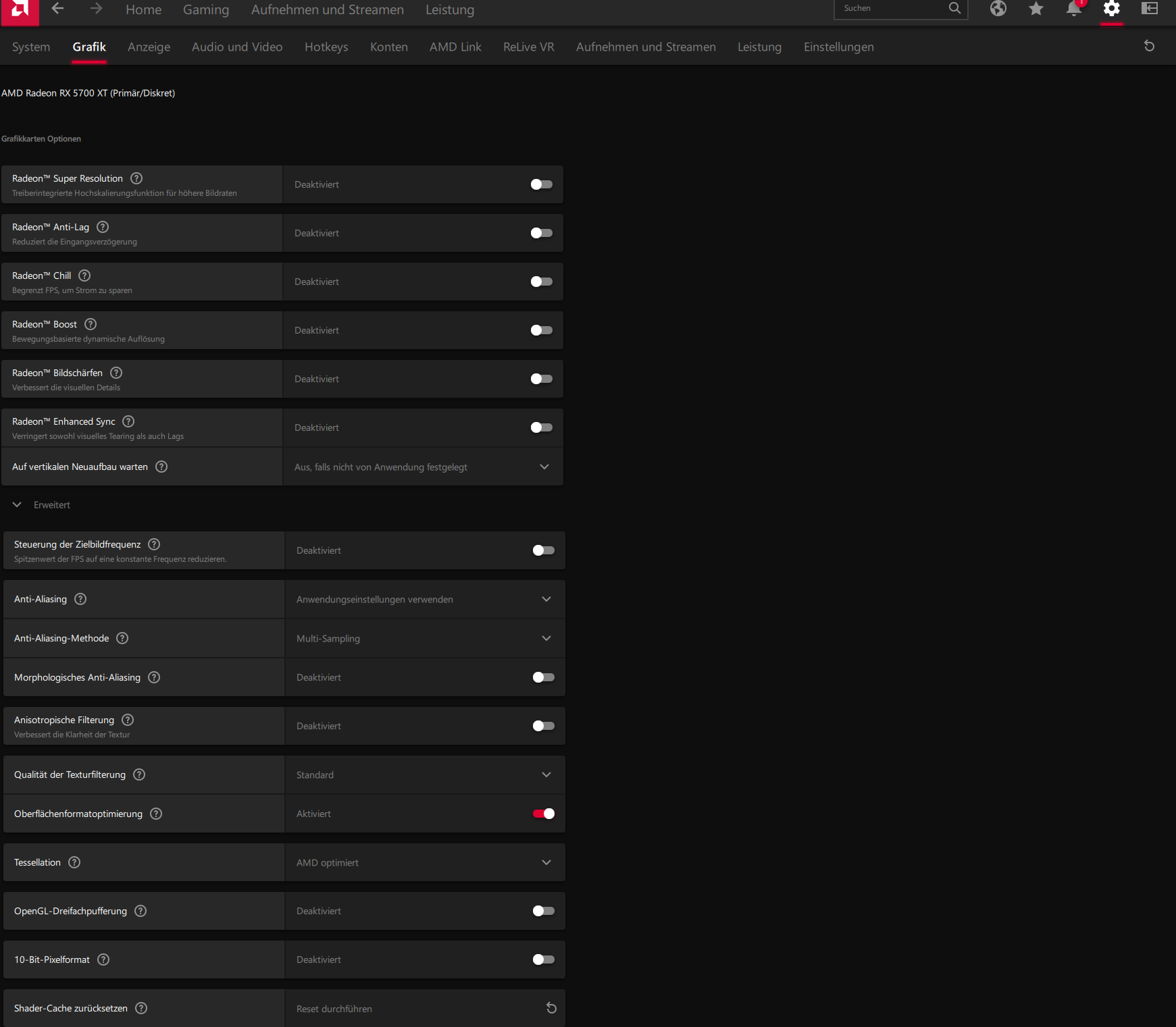Show help for Radeon Chill

coord(84,275)
